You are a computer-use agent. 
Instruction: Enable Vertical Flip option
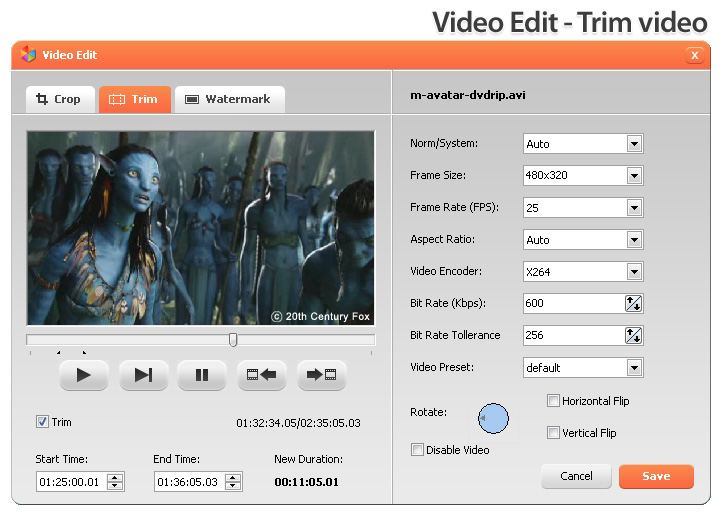(x=553, y=433)
